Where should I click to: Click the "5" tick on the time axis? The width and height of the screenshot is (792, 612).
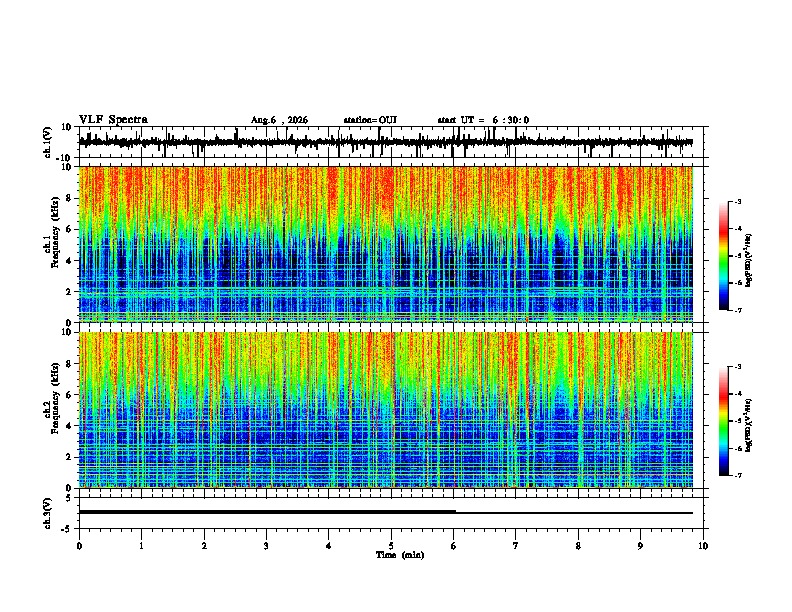pyautogui.click(x=391, y=546)
